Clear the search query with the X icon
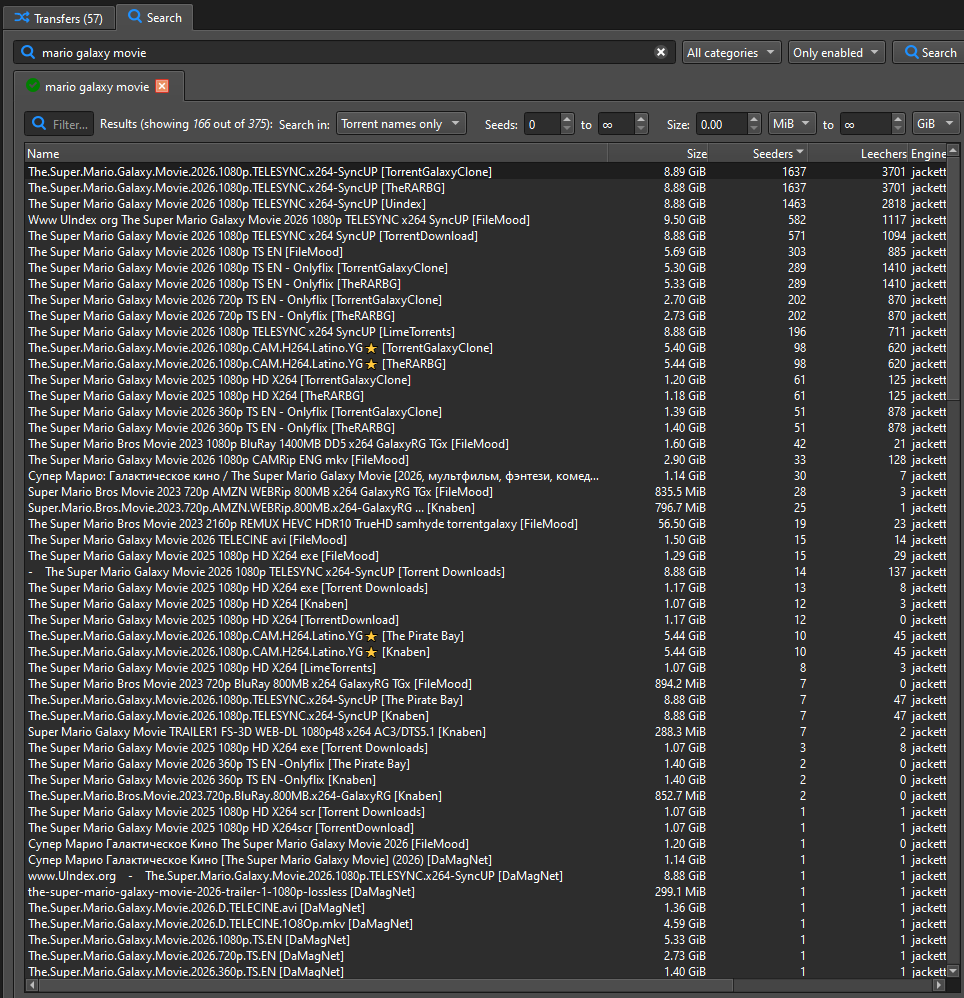The image size is (964, 998). [x=661, y=52]
